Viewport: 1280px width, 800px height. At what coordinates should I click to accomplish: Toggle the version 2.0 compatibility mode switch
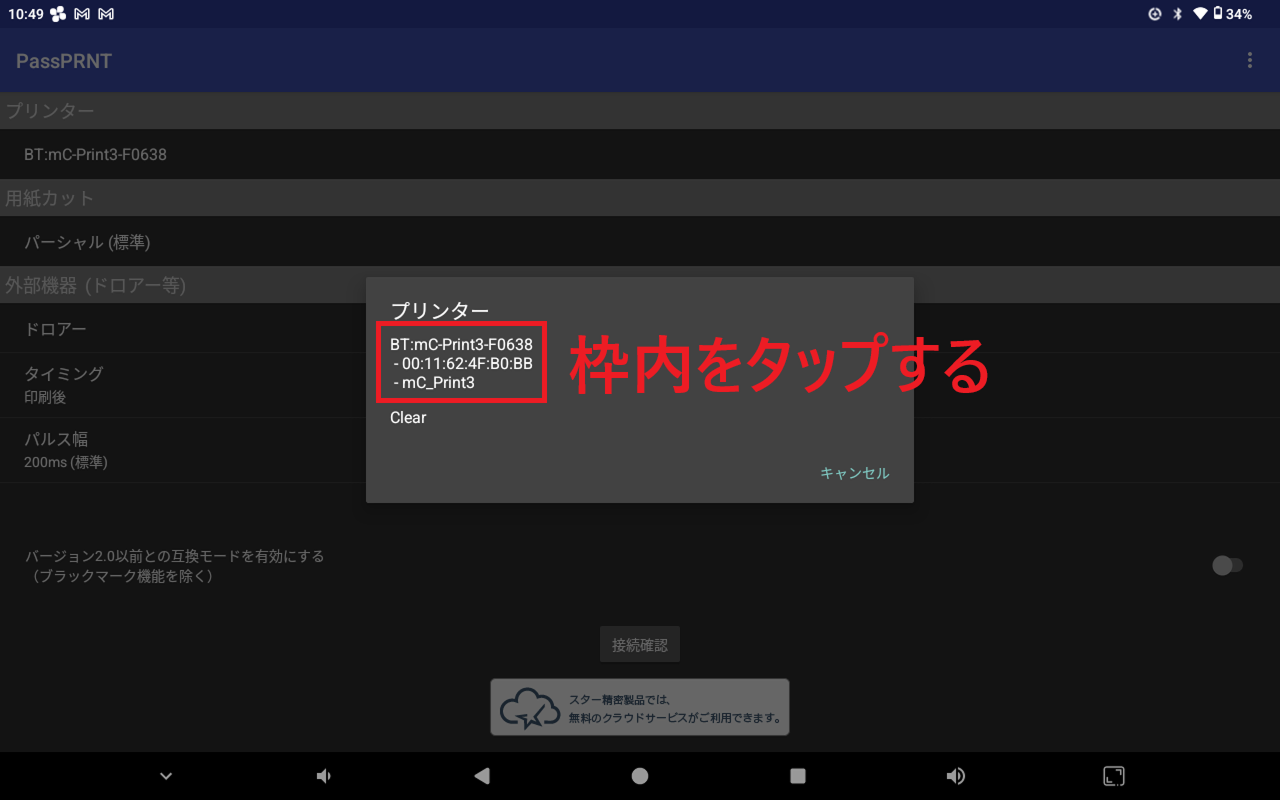coord(1227,566)
